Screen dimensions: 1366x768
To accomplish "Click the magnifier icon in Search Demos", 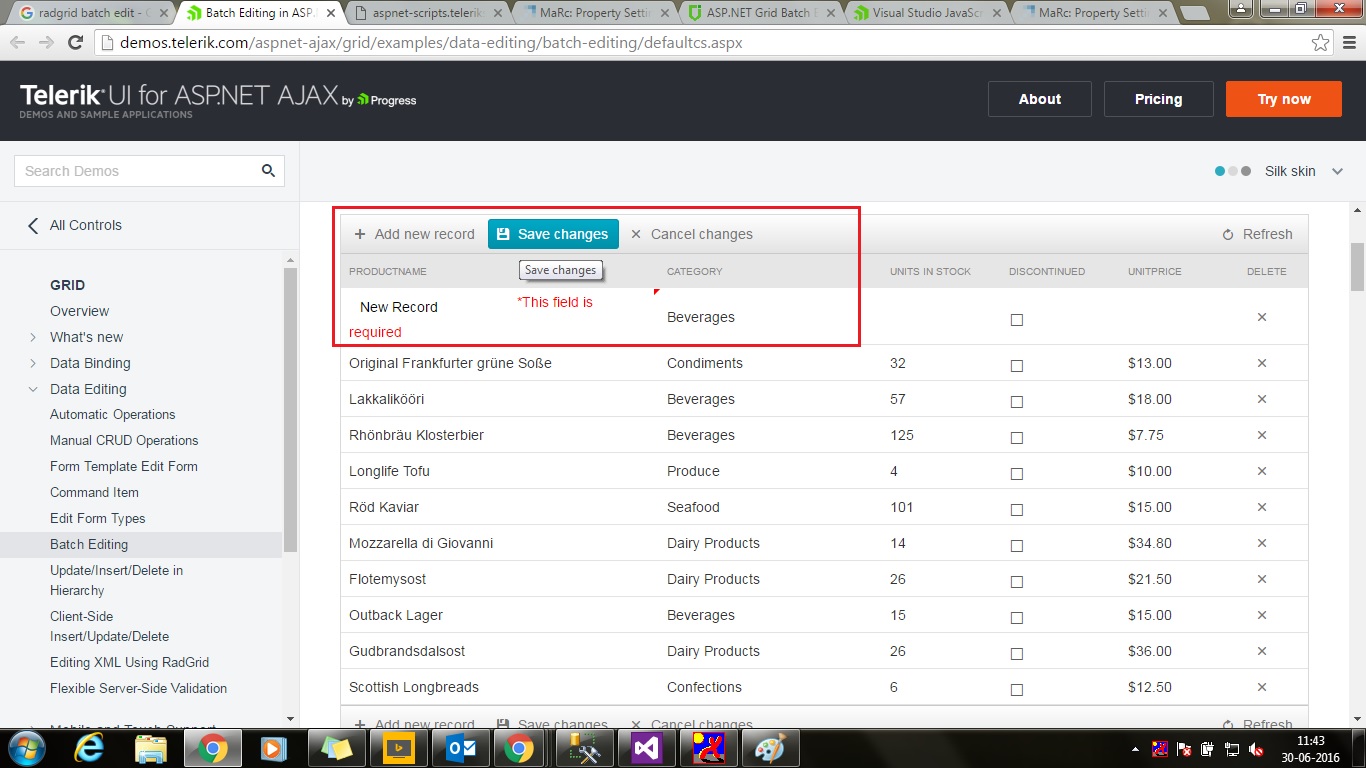I will tap(268, 171).
